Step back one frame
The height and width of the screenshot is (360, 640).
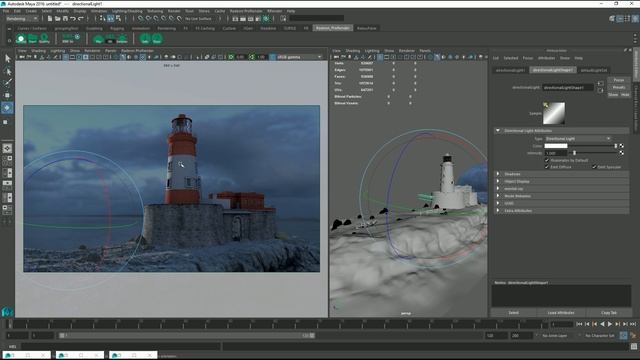click(587, 324)
